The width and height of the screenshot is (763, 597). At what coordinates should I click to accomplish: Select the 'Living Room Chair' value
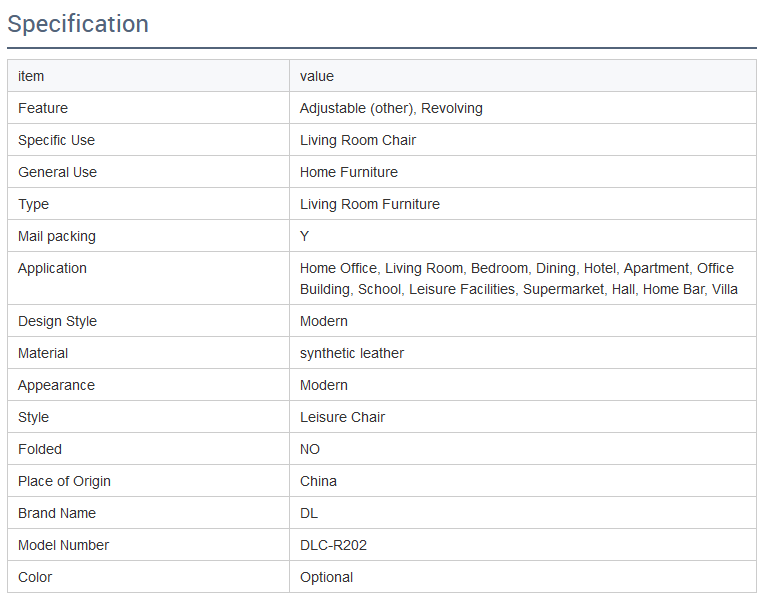click(x=358, y=140)
